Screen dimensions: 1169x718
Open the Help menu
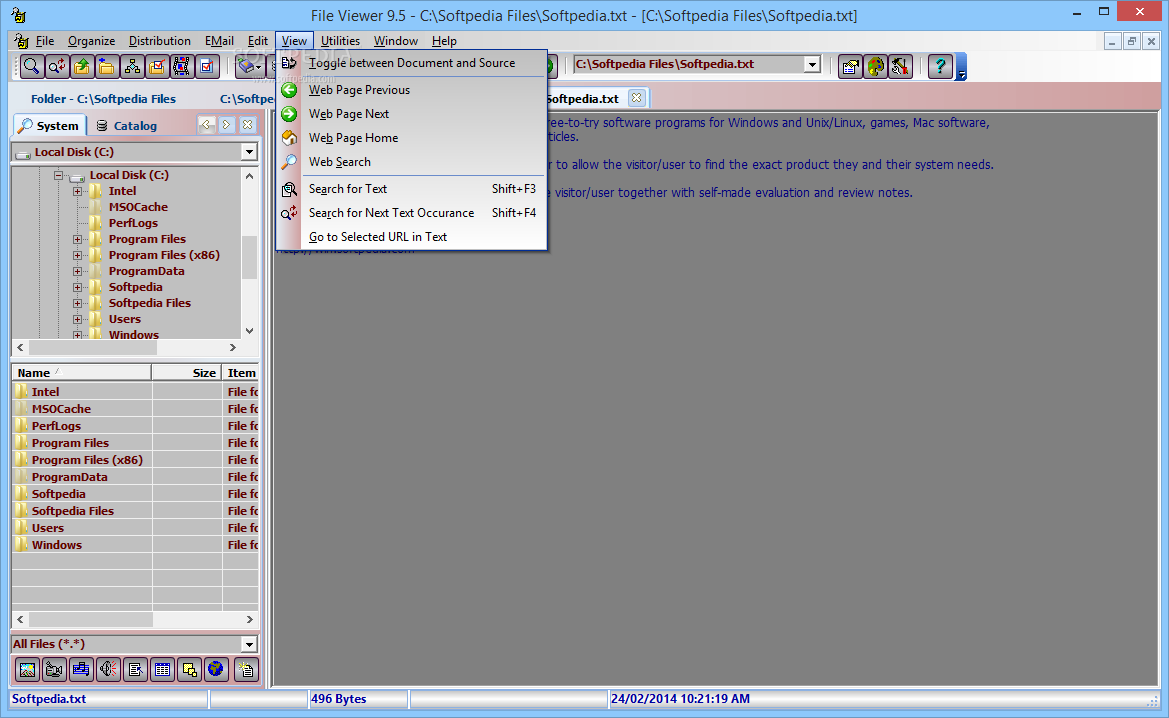(444, 41)
